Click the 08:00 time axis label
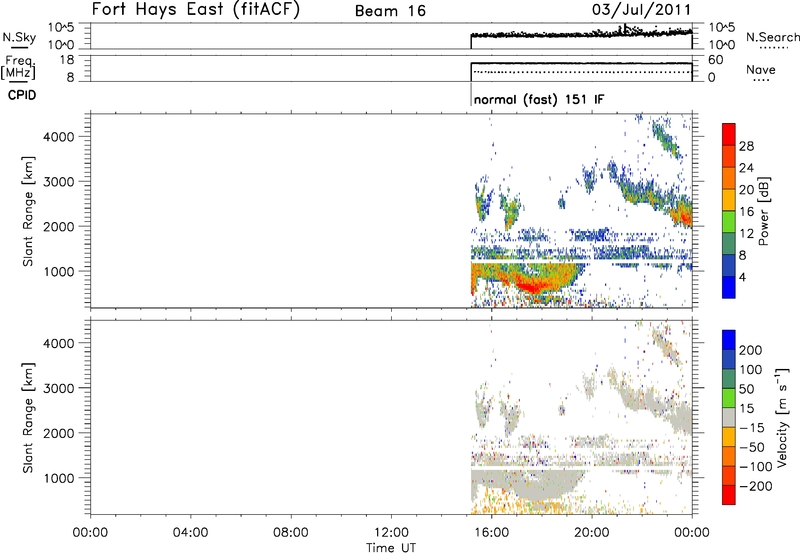Viewport: 800px width, 554px height. click(x=291, y=533)
